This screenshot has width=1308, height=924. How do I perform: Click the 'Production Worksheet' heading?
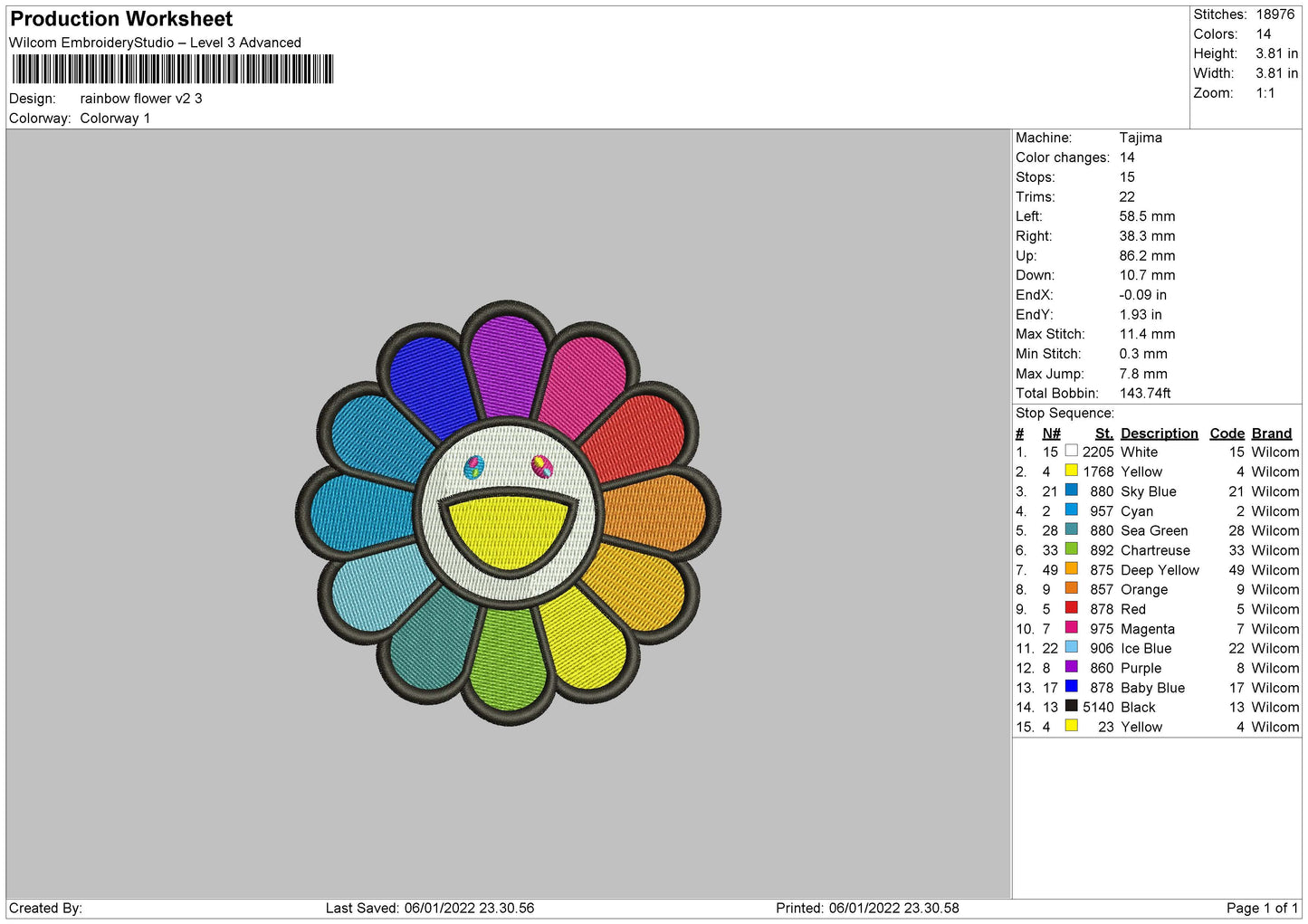tap(121, 19)
